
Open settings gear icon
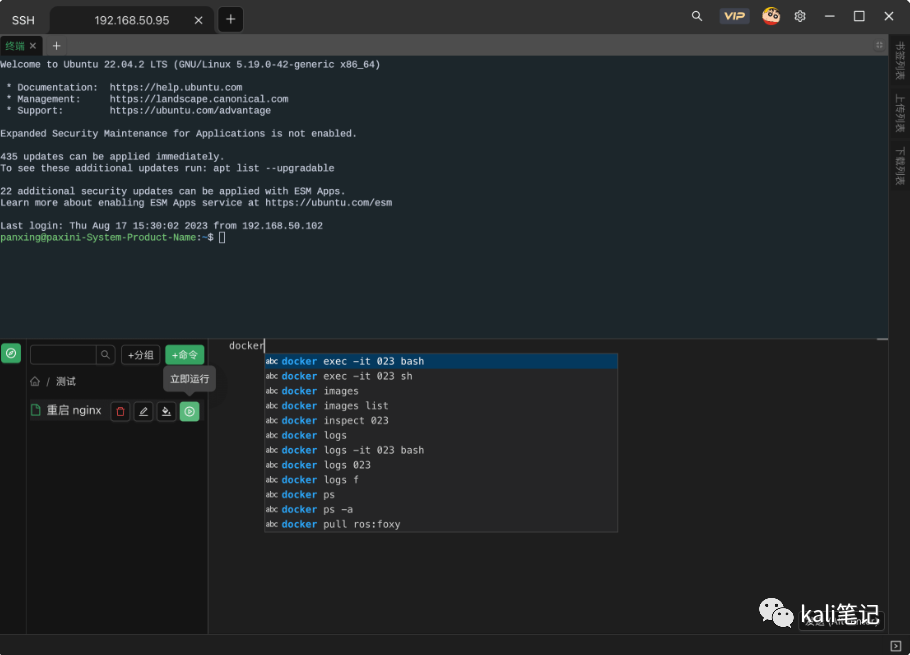point(800,16)
